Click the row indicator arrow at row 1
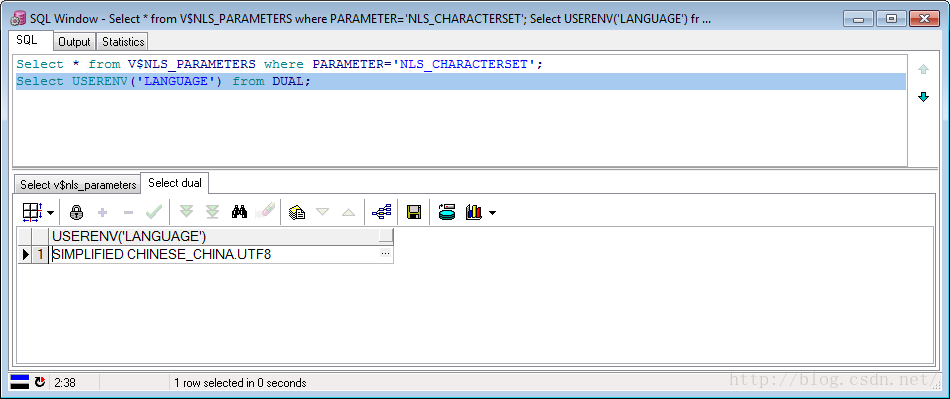 (x=25, y=254)
